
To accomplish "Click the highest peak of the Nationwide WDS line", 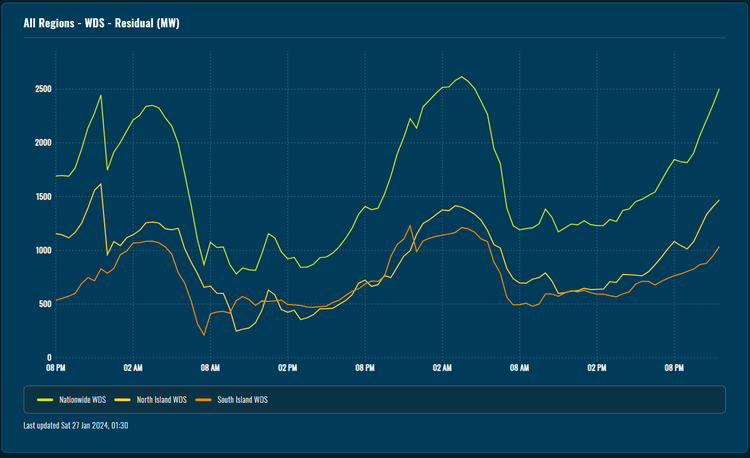I will (461, 76).
